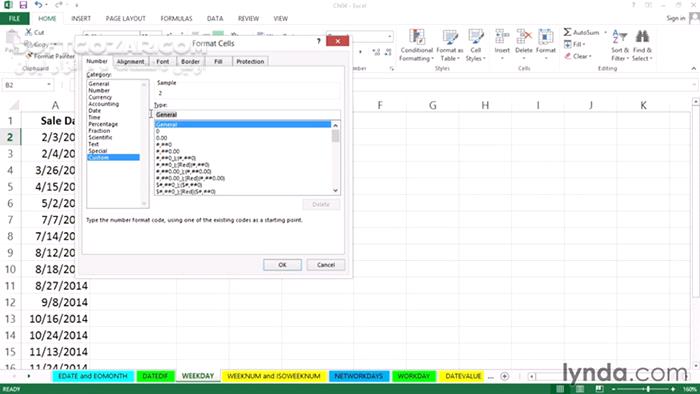Image resolution: width=700 pixels, height=394 pixels.
Task: Switch to Border tab in dialog
Action: pos(190,62)
